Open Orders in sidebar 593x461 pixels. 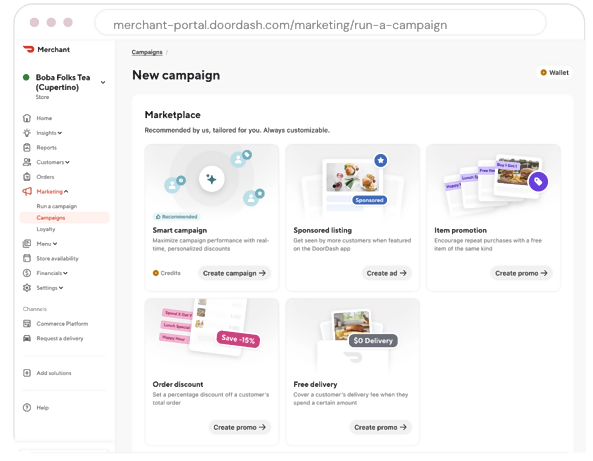(45, 177)
